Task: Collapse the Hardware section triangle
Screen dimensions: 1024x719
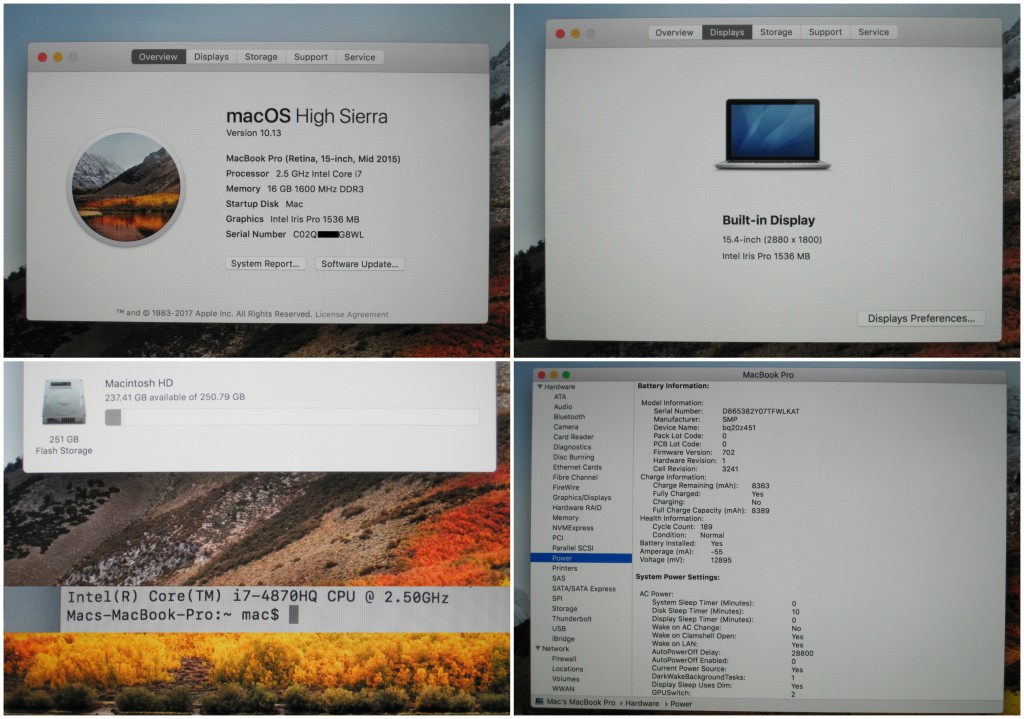Action: (x=540, y=387)
